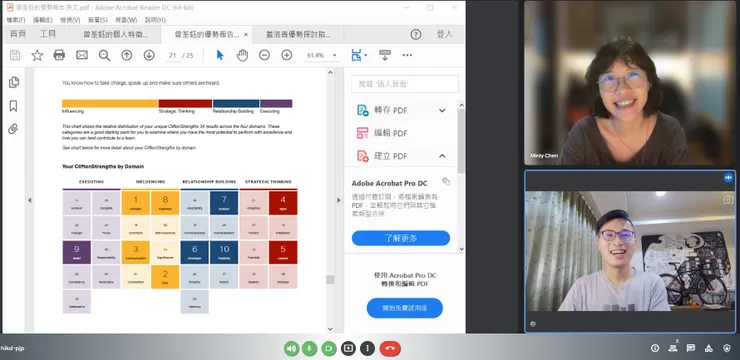The image size is (740, 360).
Task: Switch to the 蓋洛普優勢探討指 document tab
Action: 298,34
